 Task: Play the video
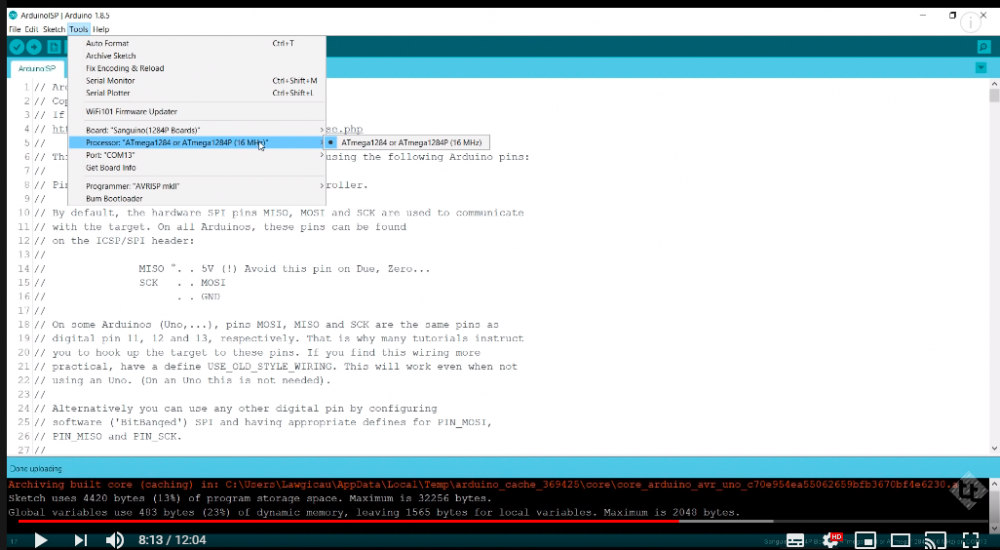click(41, 540)
